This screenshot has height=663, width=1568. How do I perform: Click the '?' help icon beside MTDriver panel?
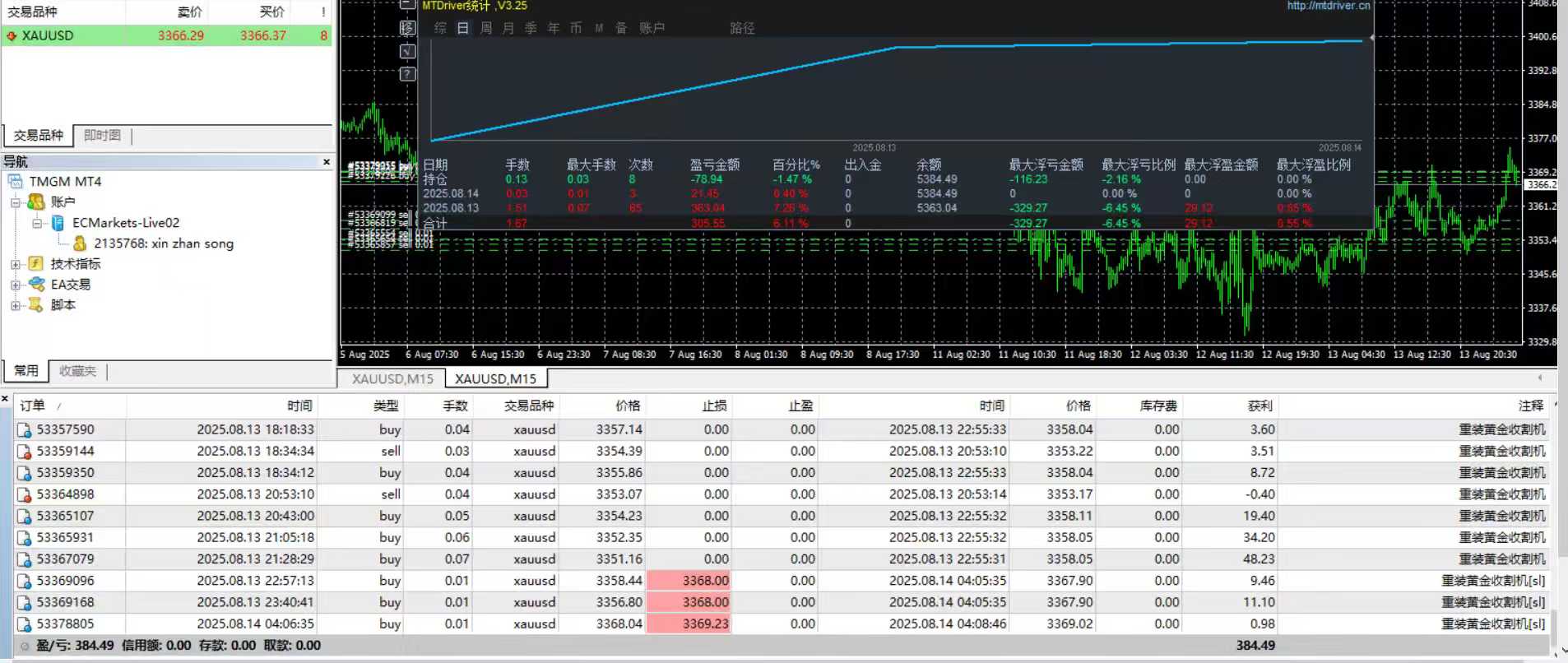[x=407, y=74]
